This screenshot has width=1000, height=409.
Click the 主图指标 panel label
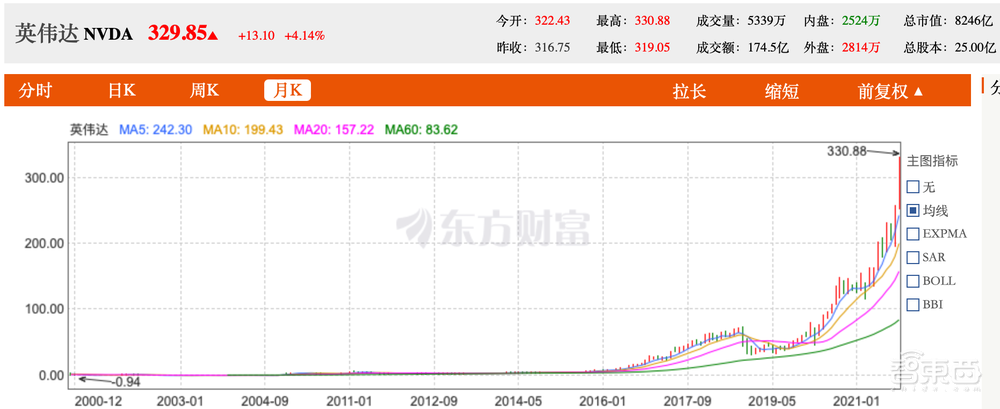tap(932, 161)
